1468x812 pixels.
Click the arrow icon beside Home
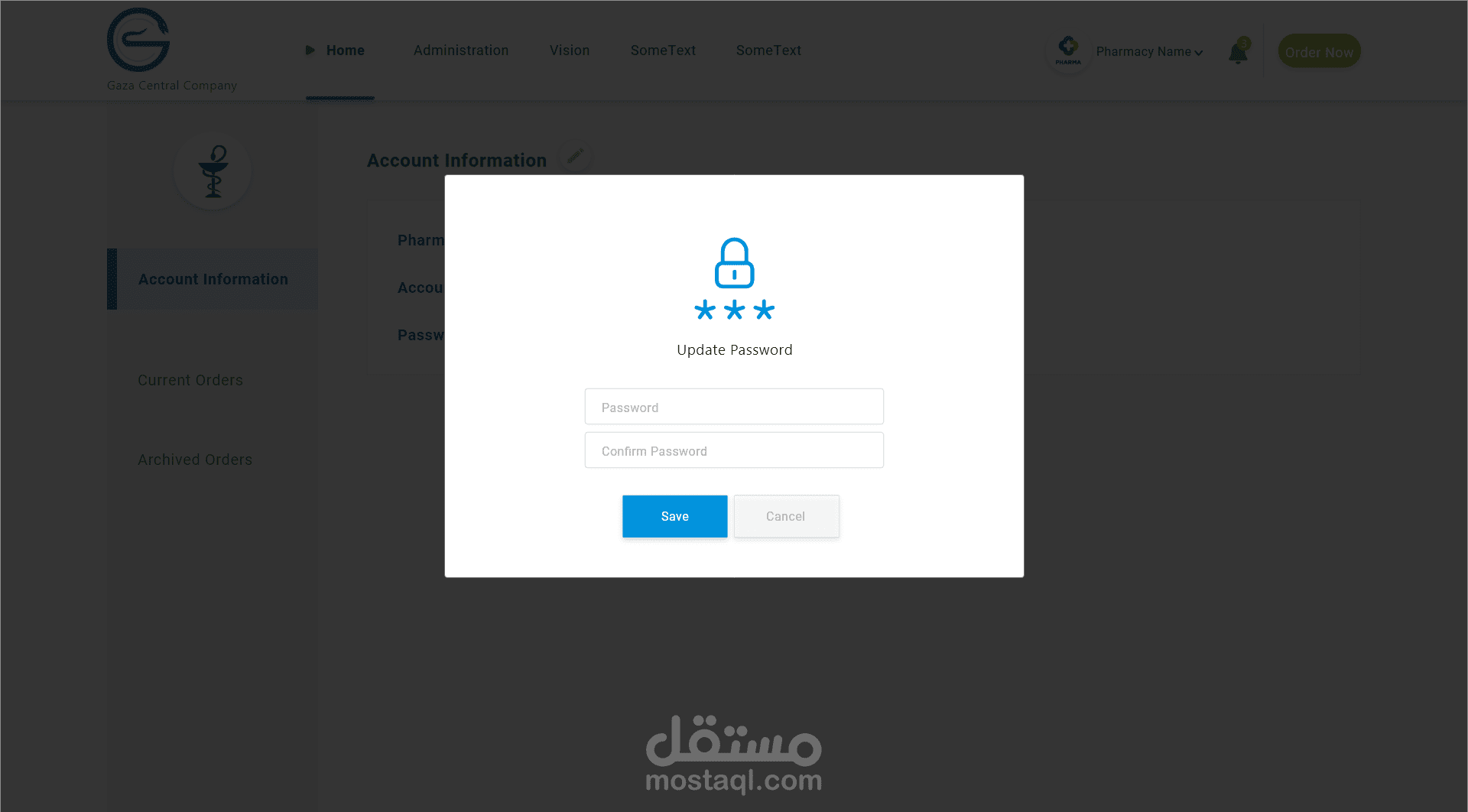click(x=310, y=50)
